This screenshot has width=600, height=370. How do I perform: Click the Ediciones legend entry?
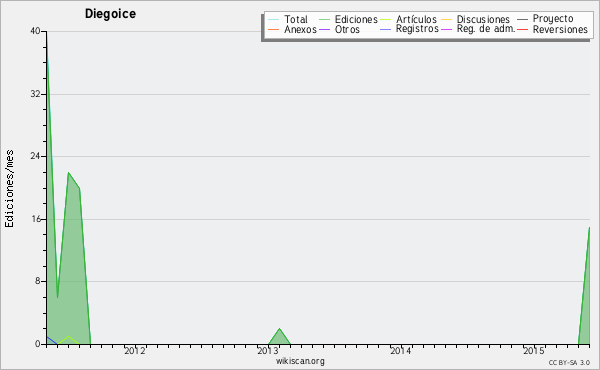click(348, 19)
